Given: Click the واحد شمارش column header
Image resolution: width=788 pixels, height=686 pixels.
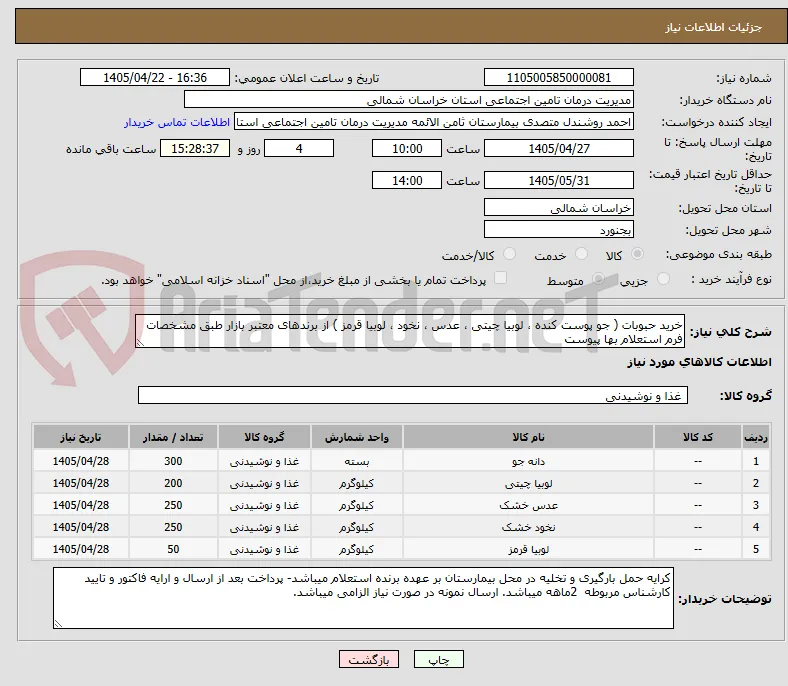Looking at the screenshot, I should [x=357, y=437].
